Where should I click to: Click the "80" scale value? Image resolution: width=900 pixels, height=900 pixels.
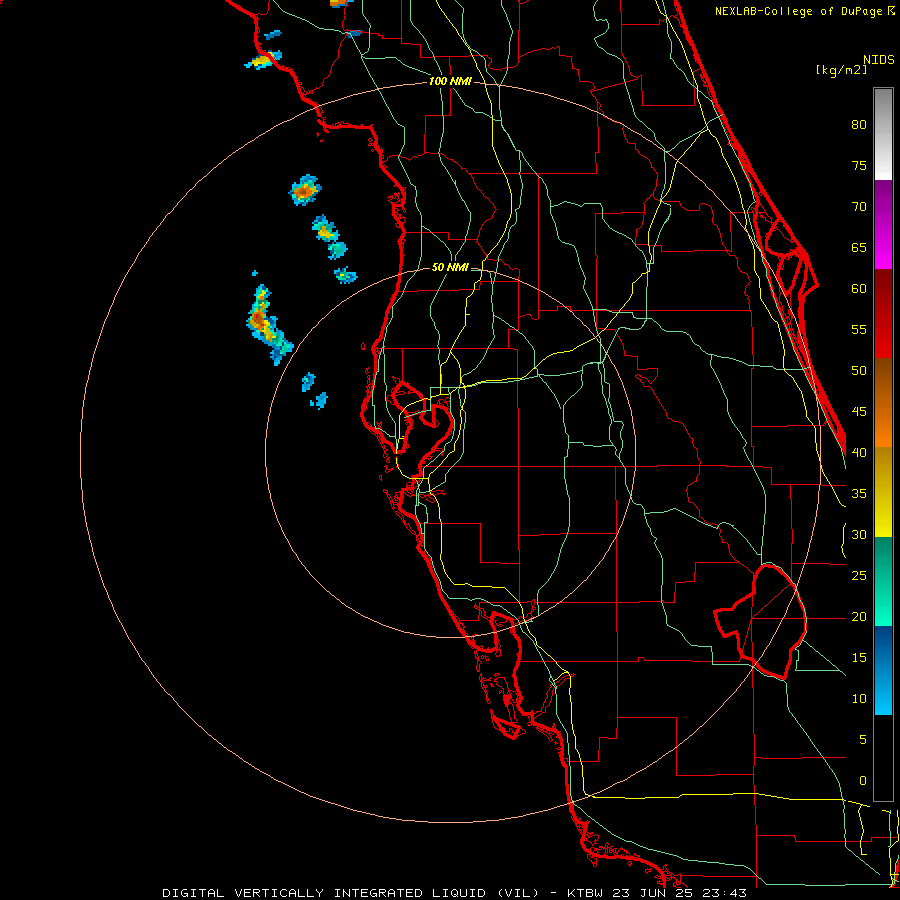859,125
